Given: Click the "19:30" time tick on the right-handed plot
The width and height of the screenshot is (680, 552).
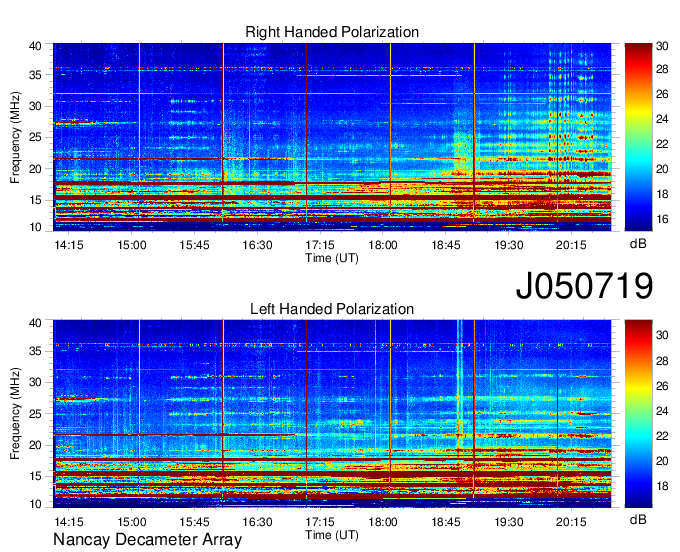Looking at the screenshot, I should pyautogui.click(x=509, y=245).
